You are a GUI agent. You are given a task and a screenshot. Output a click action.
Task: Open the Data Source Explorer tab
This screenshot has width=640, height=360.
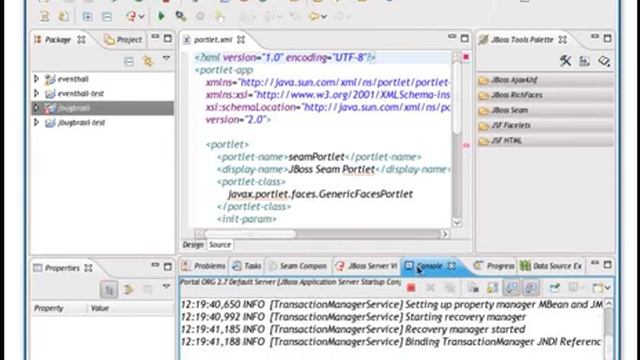pyautogui.click(x=551, y=266)
